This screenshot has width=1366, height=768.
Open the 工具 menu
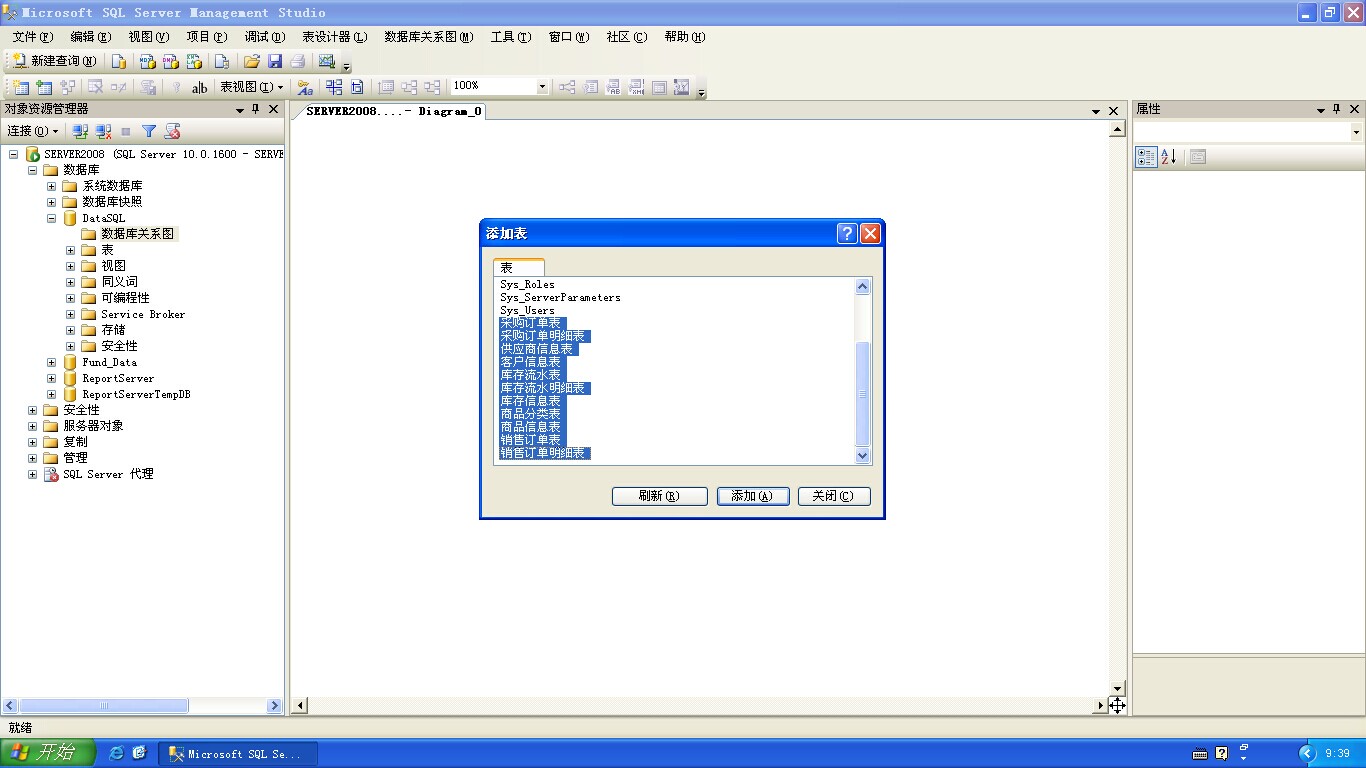click(x=510, y=37)
